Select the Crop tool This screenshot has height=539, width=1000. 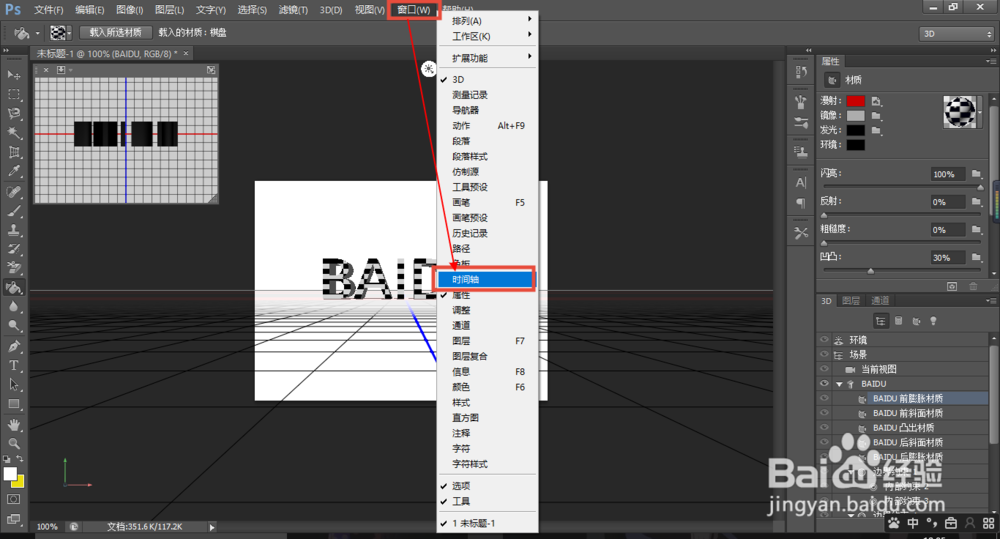[13, 152]
